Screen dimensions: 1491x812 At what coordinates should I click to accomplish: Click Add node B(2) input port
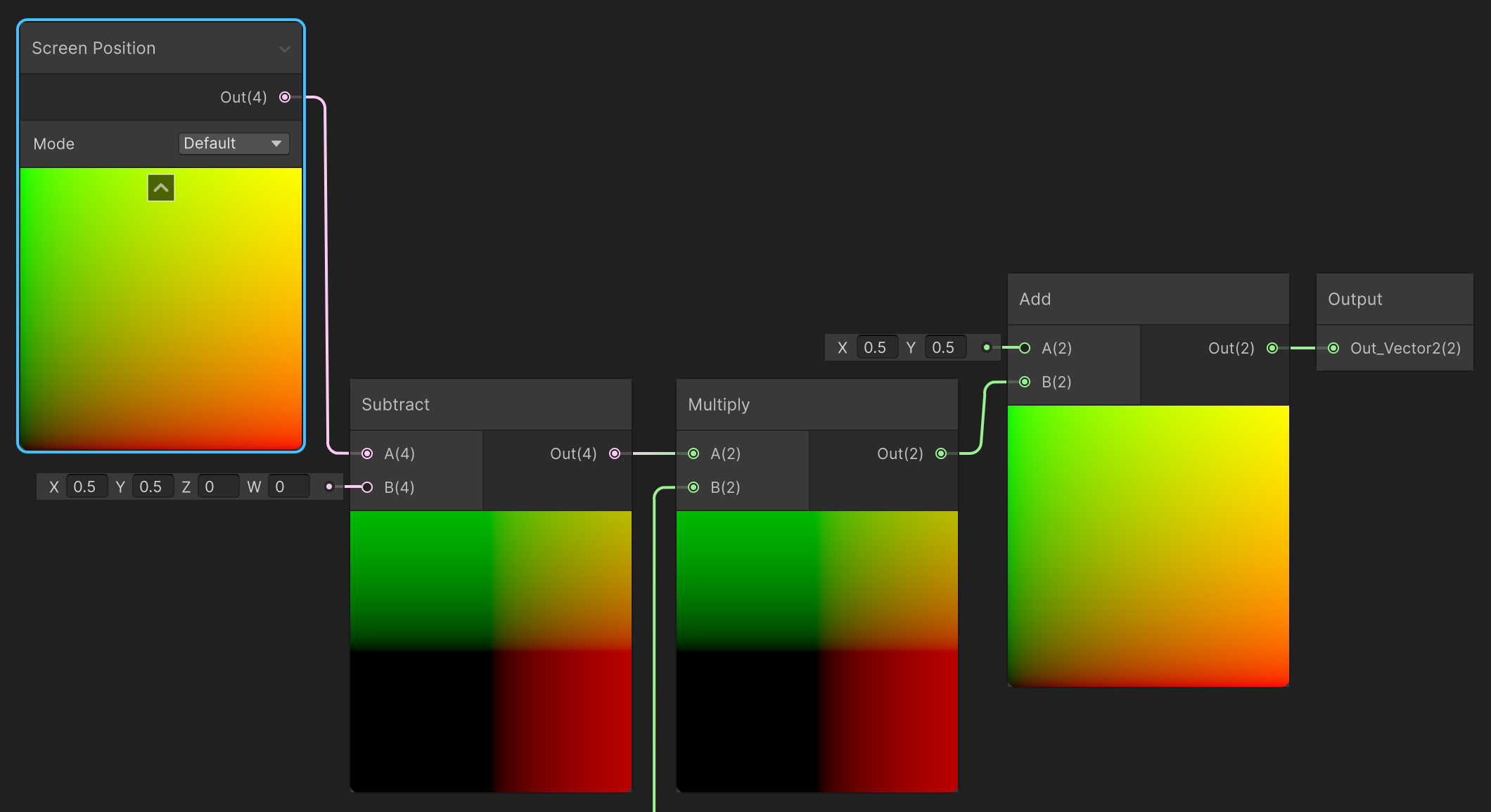[1025, 382]
